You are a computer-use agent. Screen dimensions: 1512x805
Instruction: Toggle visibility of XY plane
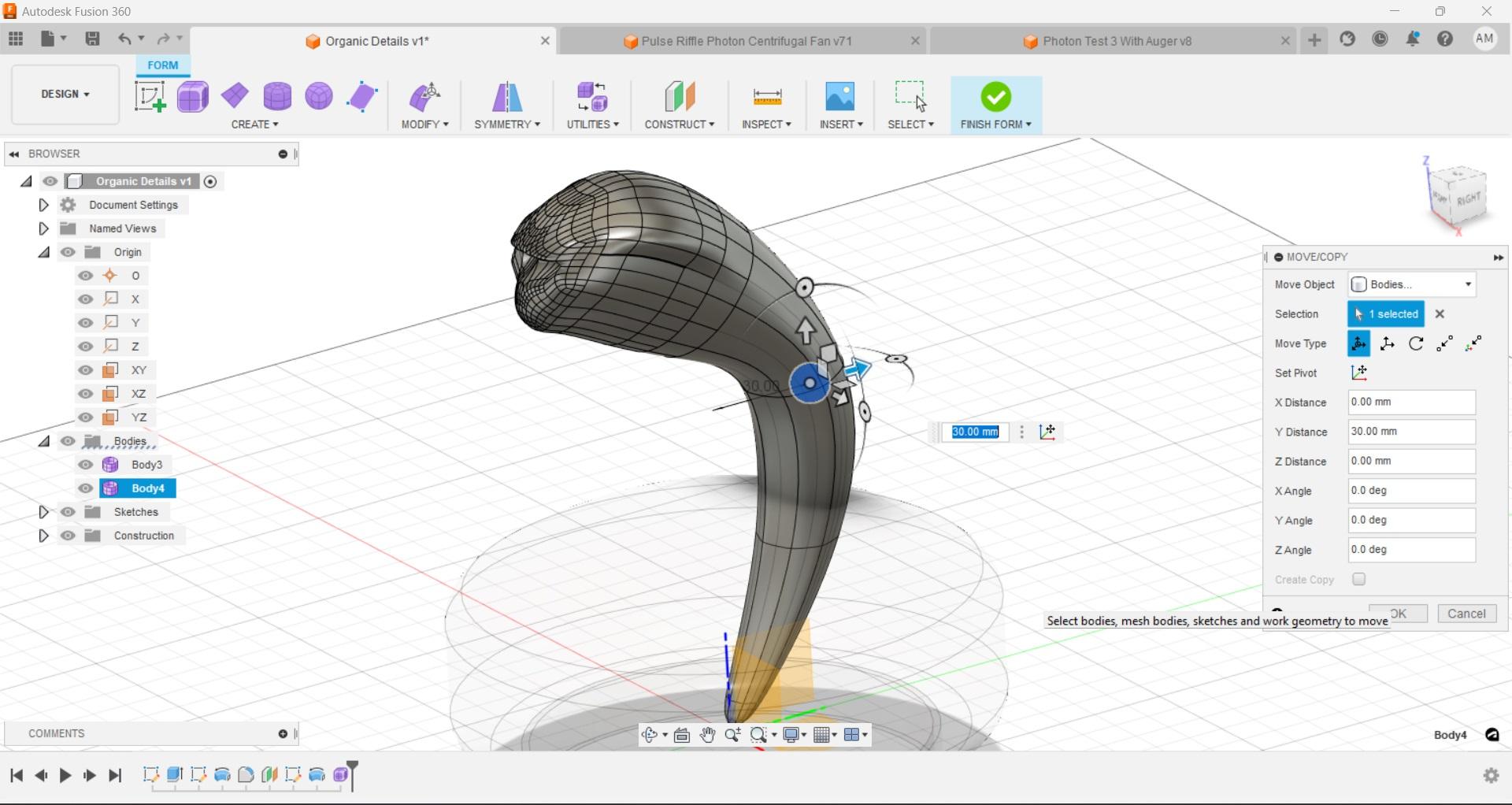(x=86, y=370)
